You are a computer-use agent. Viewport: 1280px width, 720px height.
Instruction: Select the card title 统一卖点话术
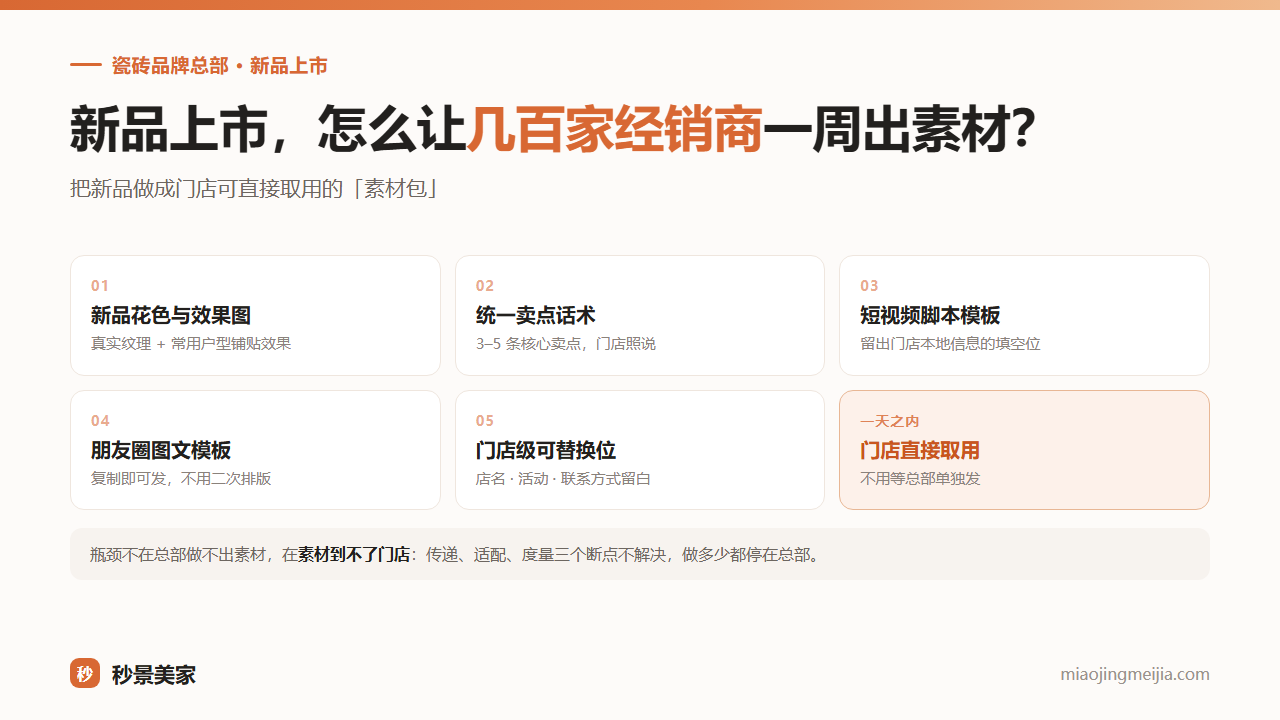point(536,315)
